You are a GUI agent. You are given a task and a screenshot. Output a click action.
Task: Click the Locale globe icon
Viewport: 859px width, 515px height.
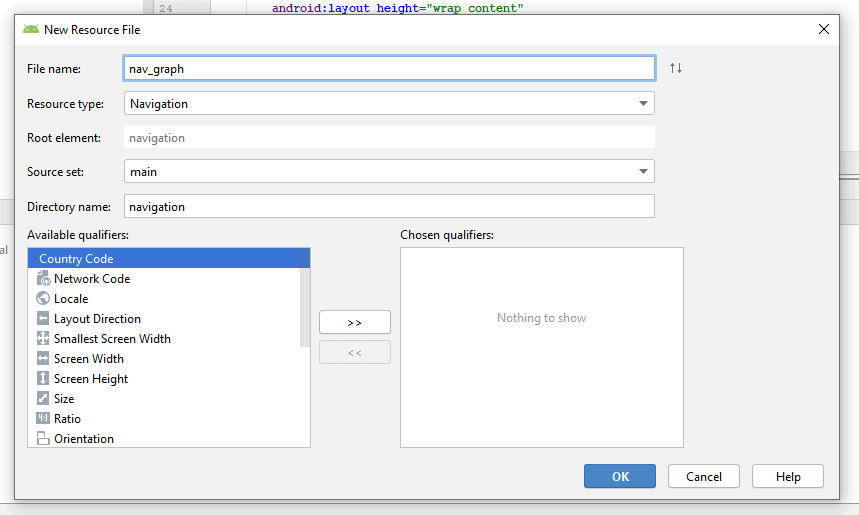[43, 299]
